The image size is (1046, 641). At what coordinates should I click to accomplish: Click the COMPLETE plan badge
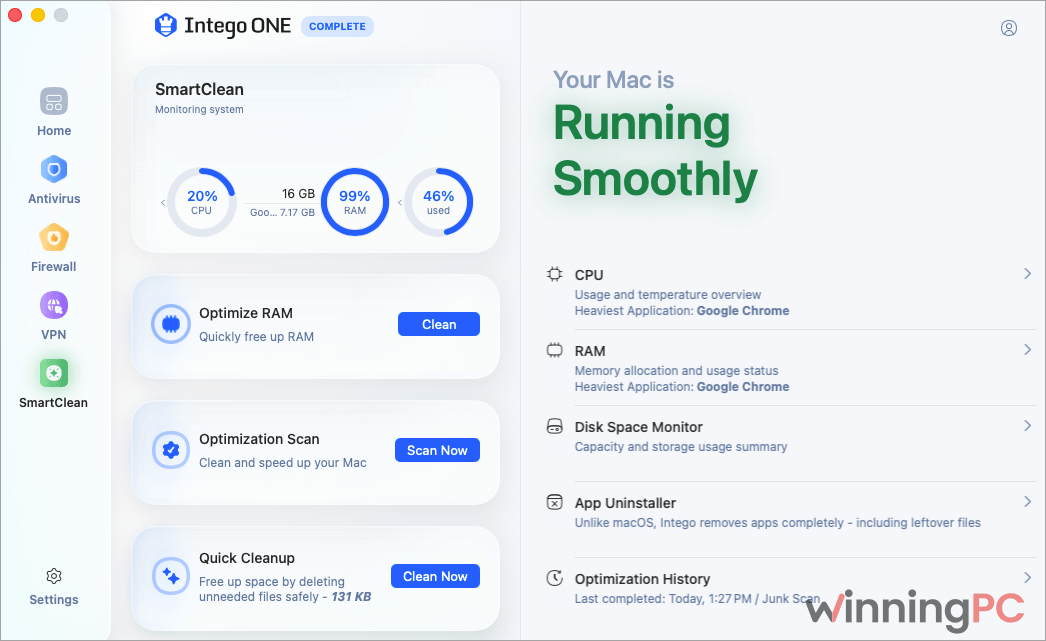coord(337,26)
